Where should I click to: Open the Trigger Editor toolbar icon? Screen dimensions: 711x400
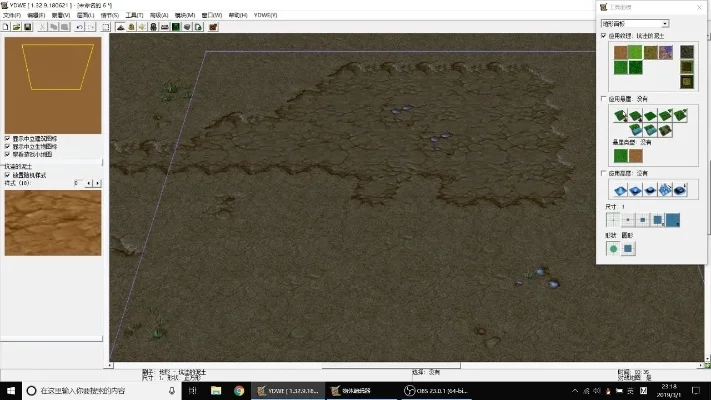click(x=131, y=27)
